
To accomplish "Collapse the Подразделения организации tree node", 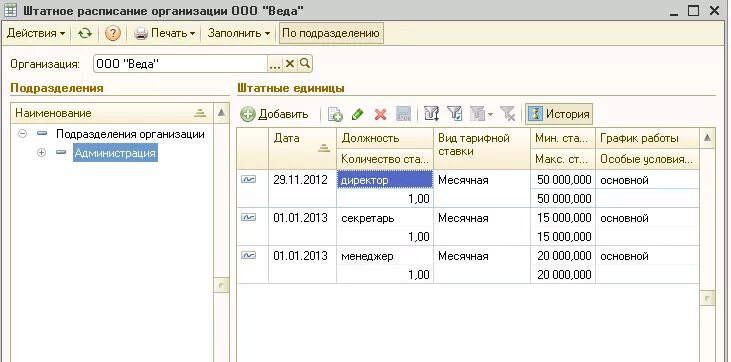I will (22, 134).
